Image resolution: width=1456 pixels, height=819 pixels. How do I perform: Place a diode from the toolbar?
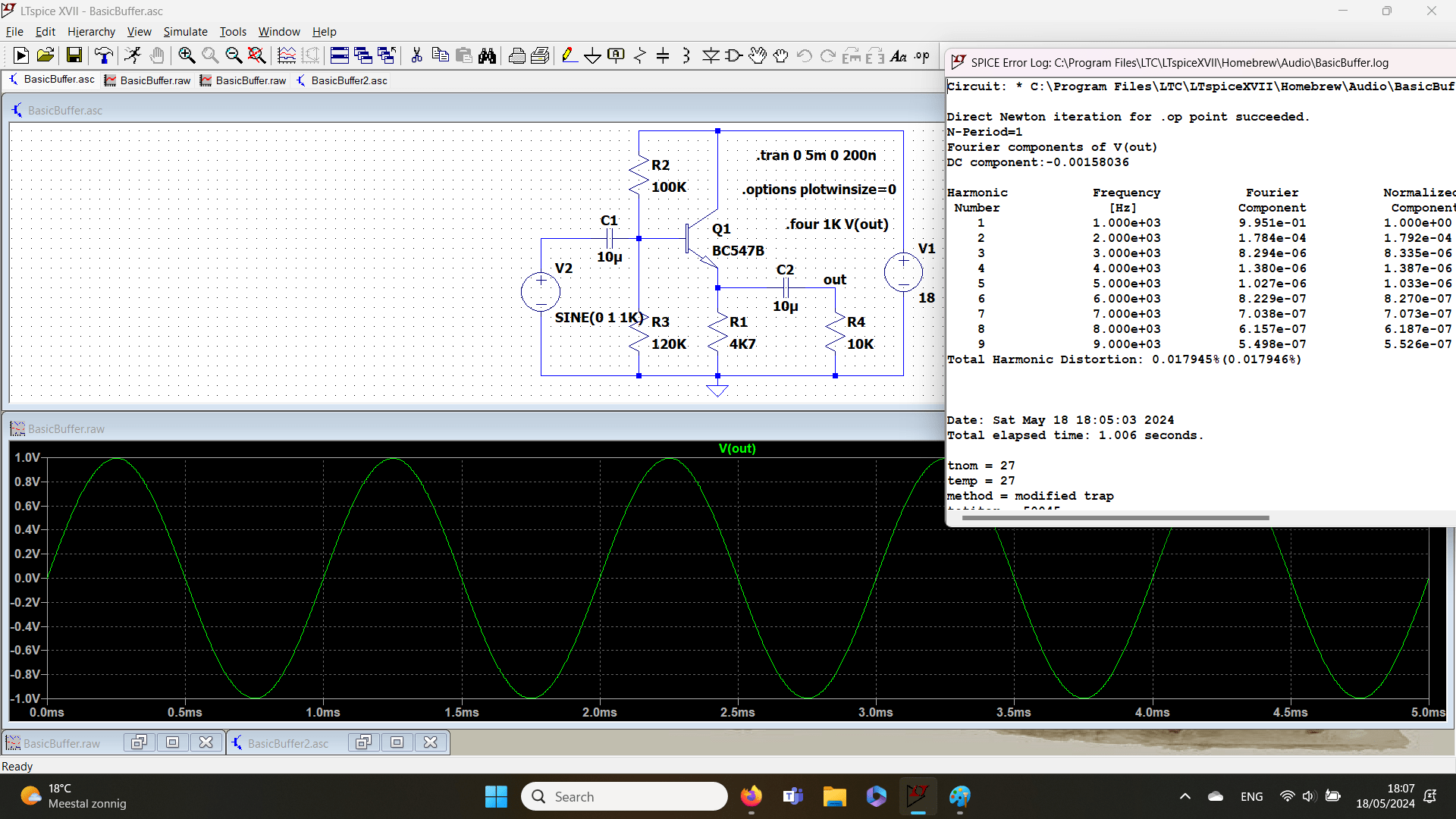point(711,55)
